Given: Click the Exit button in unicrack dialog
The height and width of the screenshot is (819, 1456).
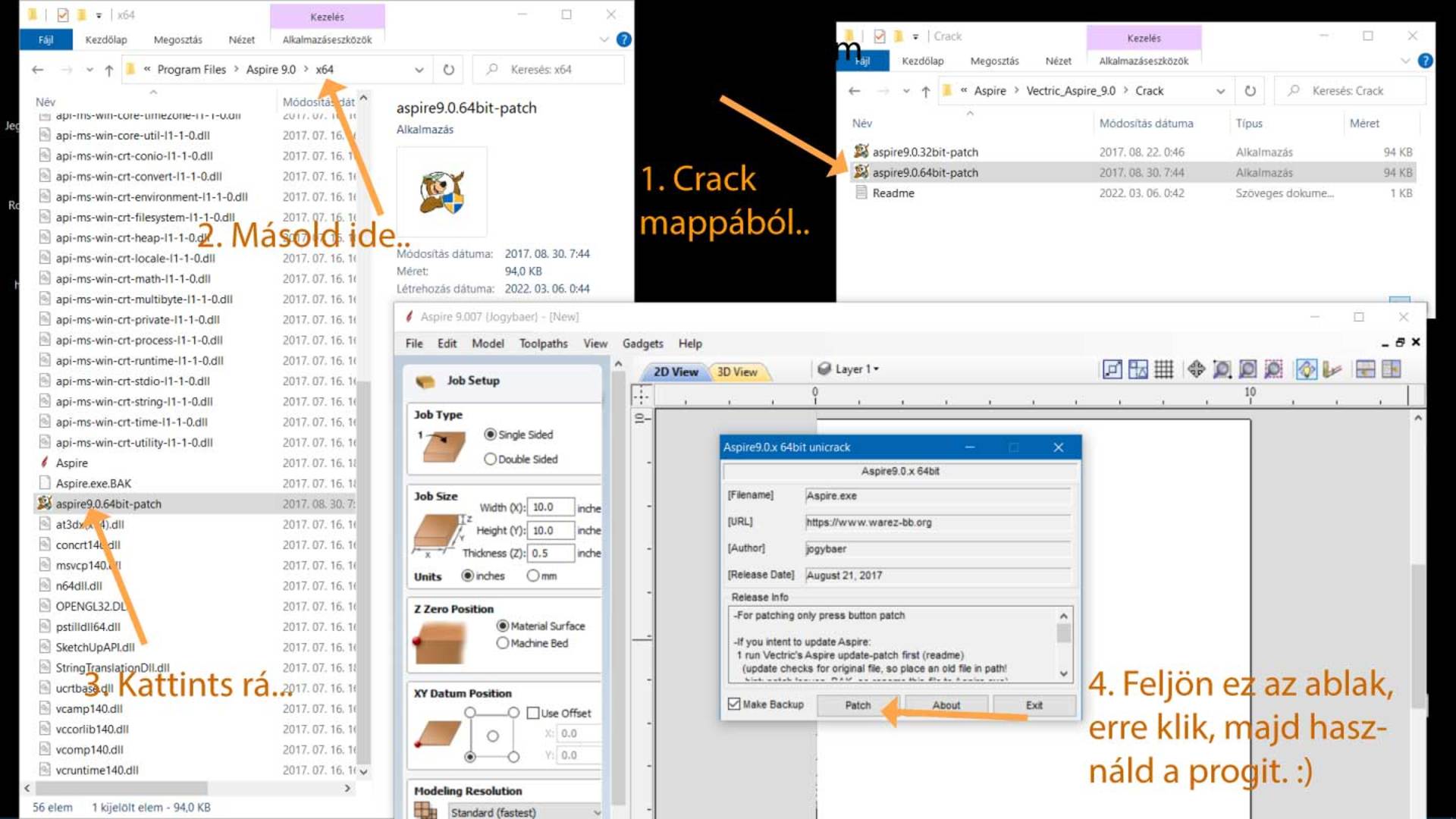Looking at the screenshot, I should point(1034,705).
